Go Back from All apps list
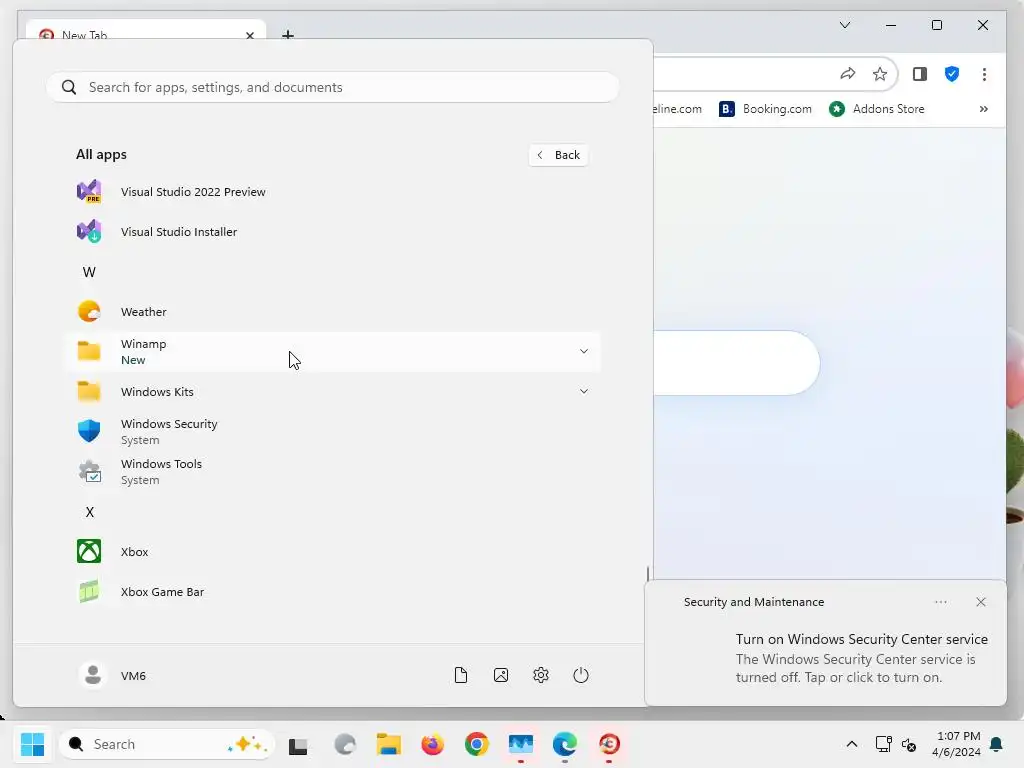 coord(558,155)
